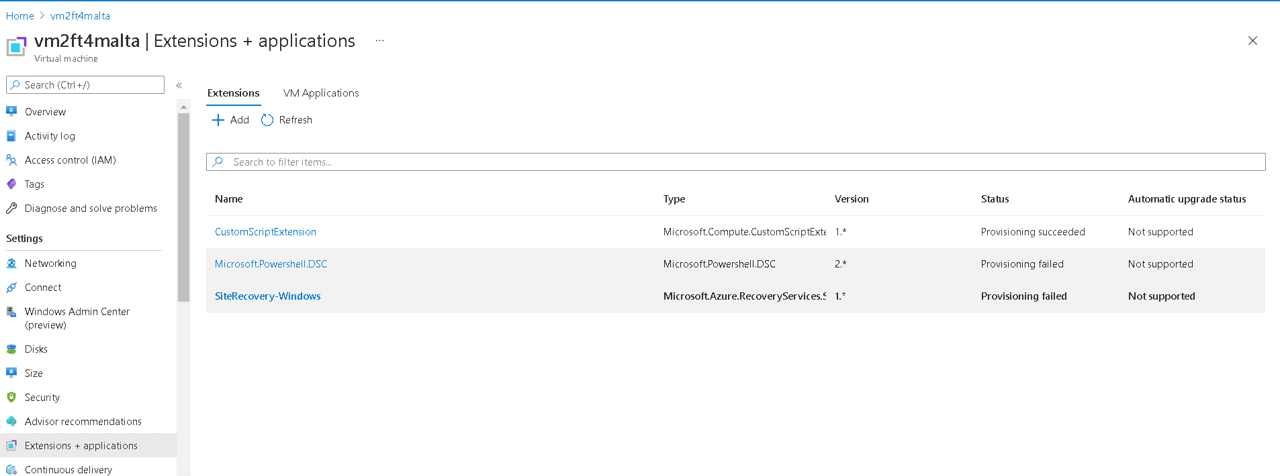This screenshot has height=476, width=1280.
Task: Click 'Provisioning succeeded' status cell
Action: tap(1033, 232)
